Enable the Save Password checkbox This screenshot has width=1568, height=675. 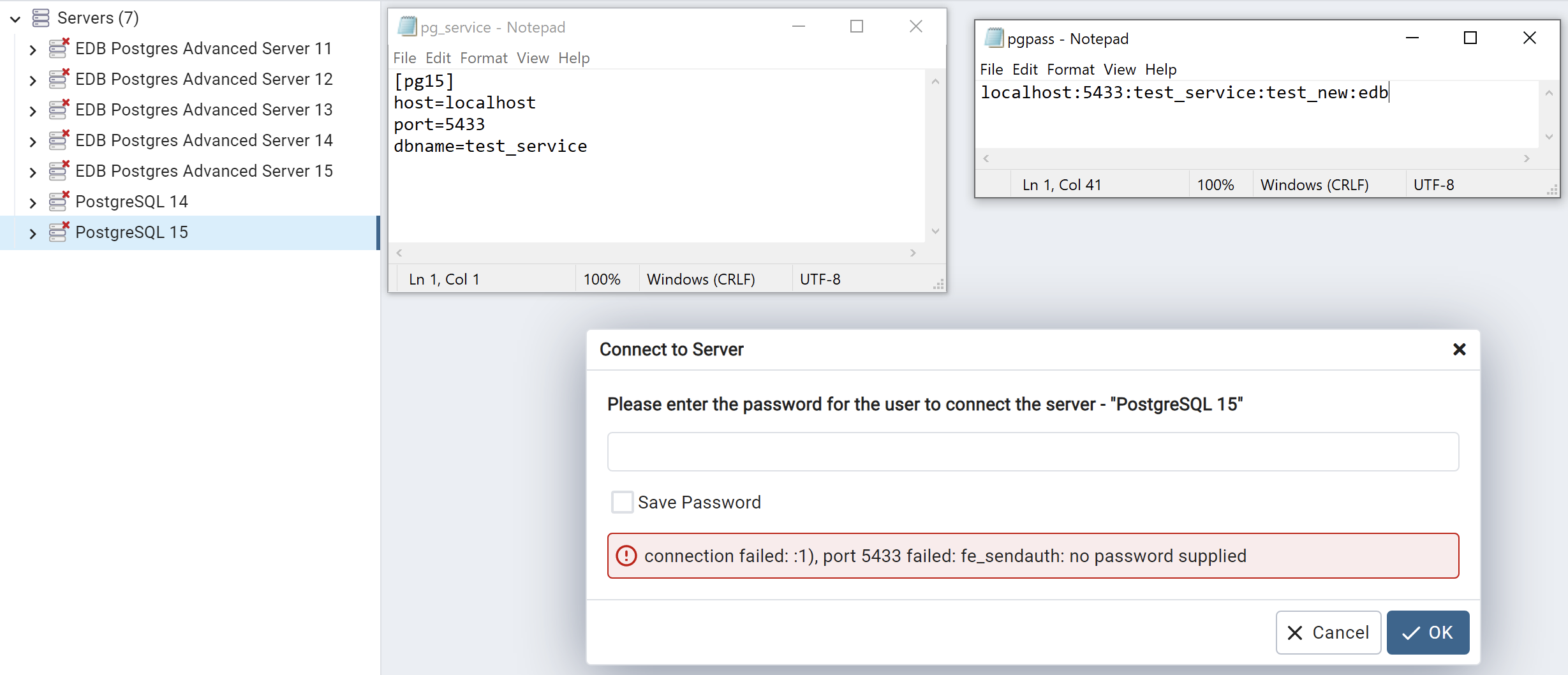[x=621, y=502]
